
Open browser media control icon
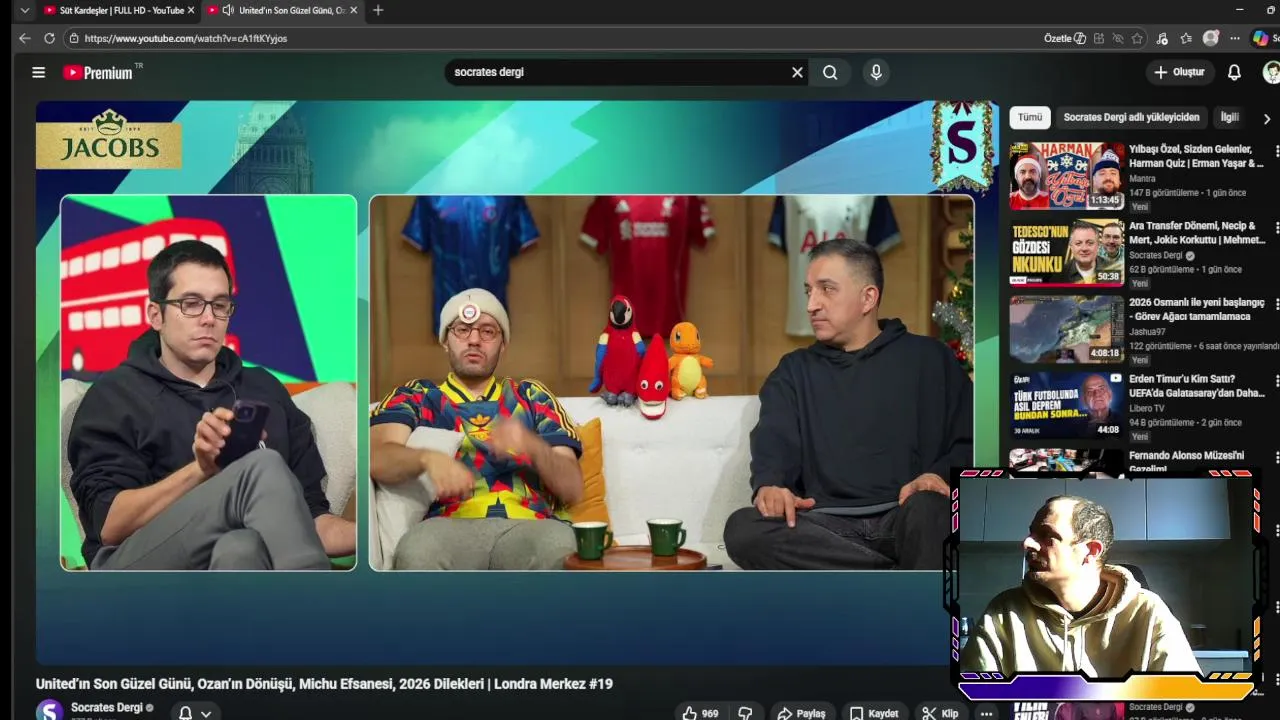point(1161,38)
